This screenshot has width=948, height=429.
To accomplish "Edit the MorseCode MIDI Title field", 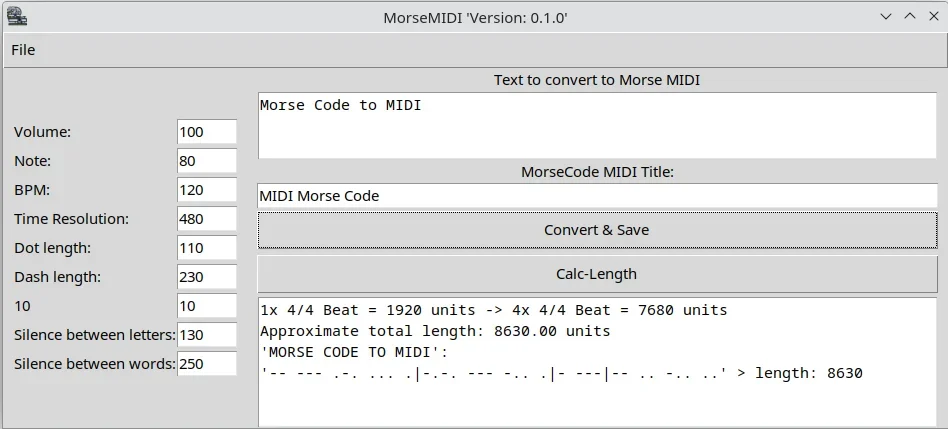I will (x=597, y=196).
